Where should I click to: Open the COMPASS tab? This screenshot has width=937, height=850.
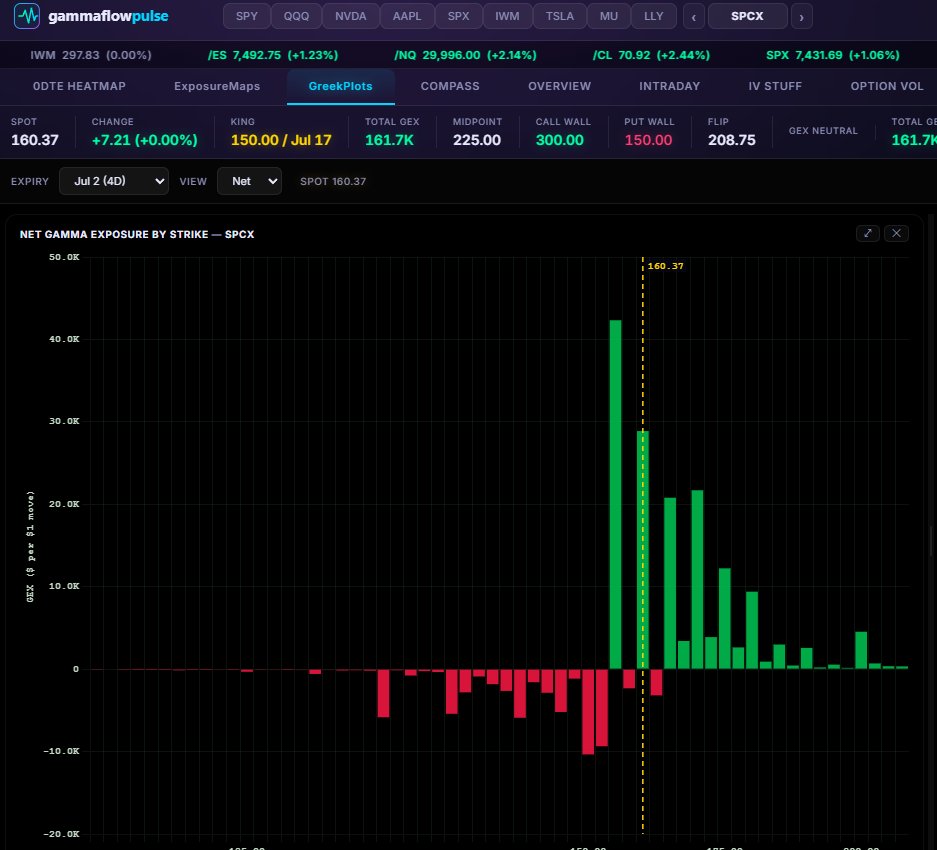click(x=450, y=86)
